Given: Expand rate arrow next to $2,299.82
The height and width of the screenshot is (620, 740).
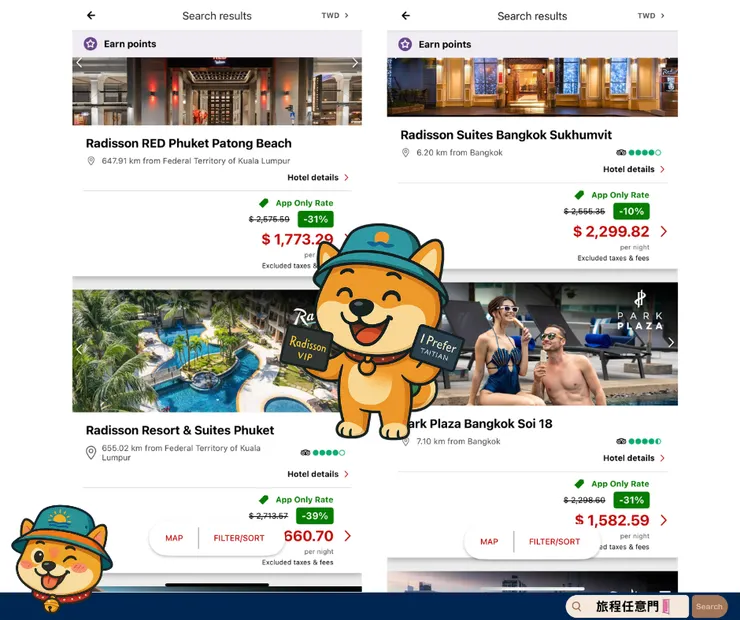Looking at the screenshot, I should (664, 231).
